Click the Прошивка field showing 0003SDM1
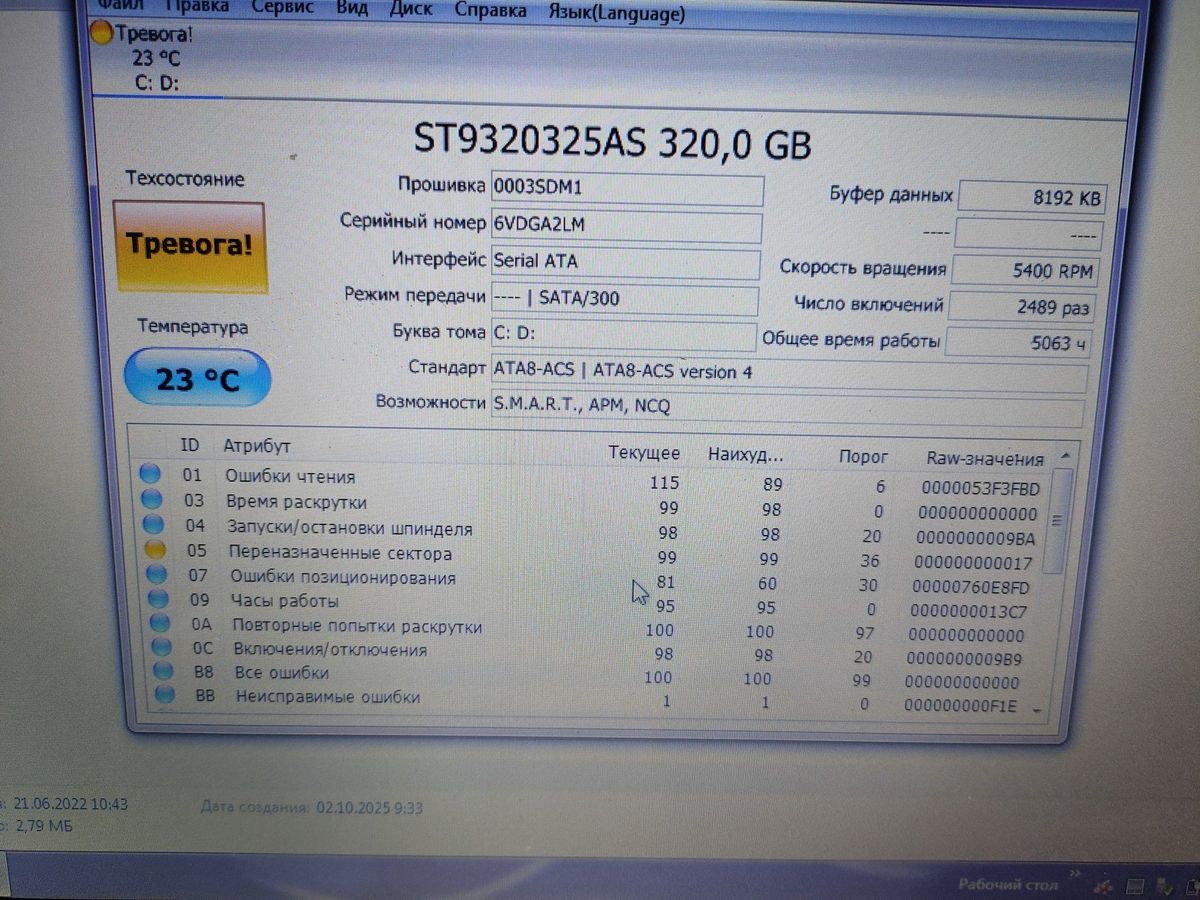The width and height of the screenshot is (1200, 900). [x=626, y=189]
